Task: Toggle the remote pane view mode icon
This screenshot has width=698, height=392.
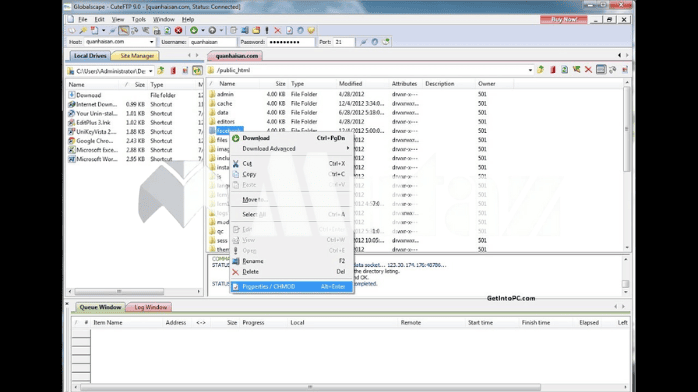Action: pyautogui.click(x=601, y=70)
